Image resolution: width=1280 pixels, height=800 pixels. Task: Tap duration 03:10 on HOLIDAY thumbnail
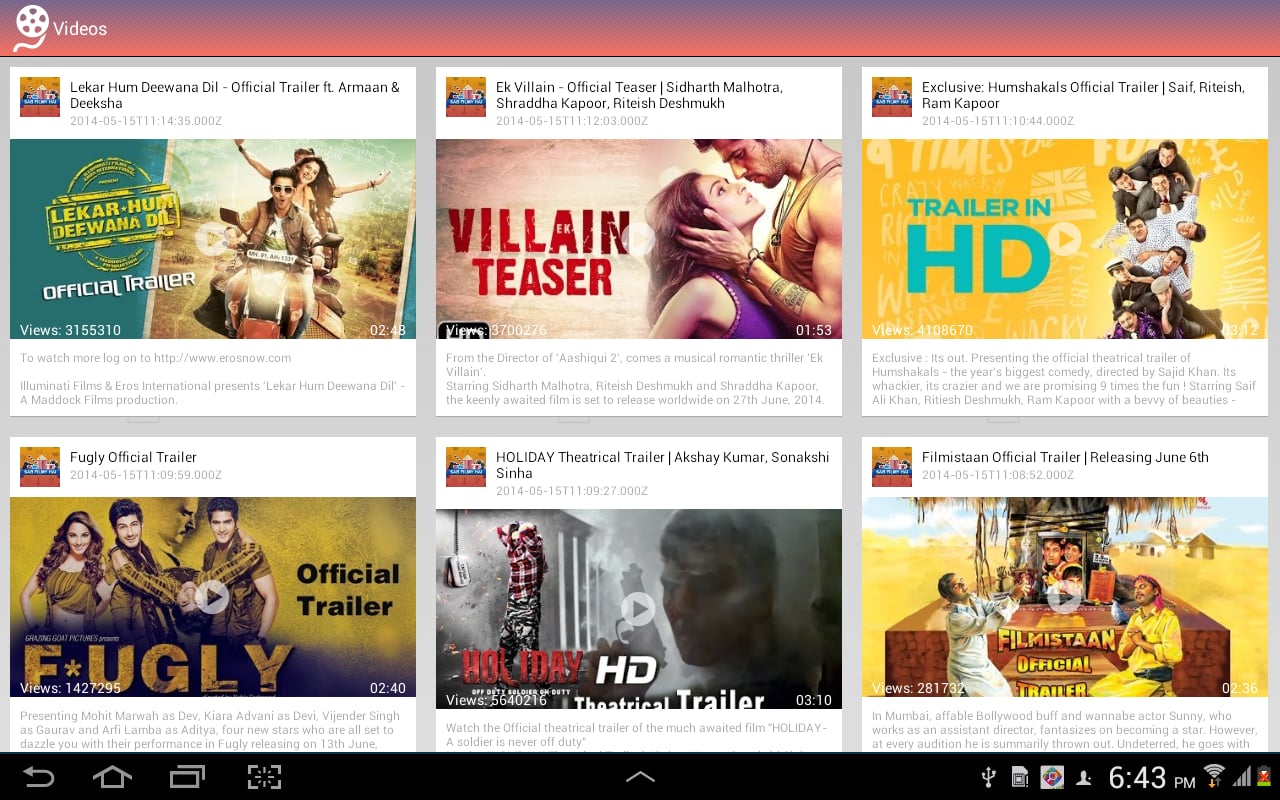click(814, 700)
